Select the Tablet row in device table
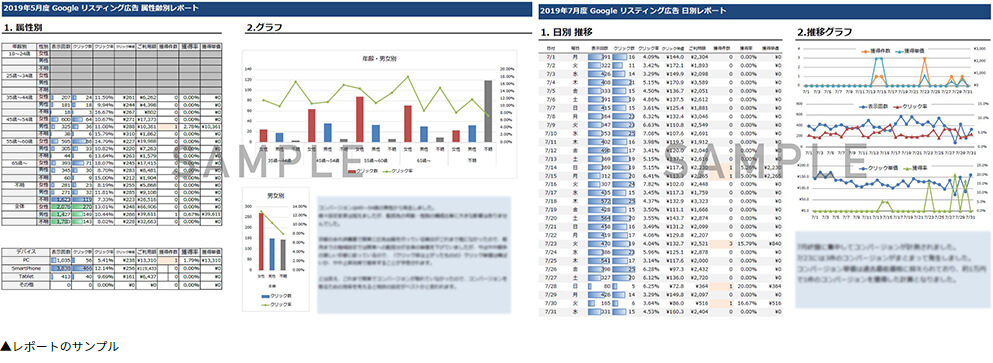This screenshot has height=363, width=993. point(112,277)
